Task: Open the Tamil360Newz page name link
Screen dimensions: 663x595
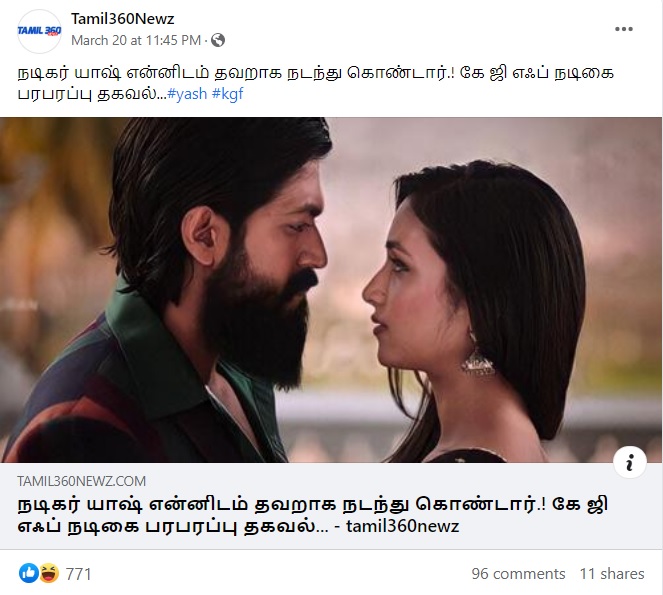Action: pos(123,19)
